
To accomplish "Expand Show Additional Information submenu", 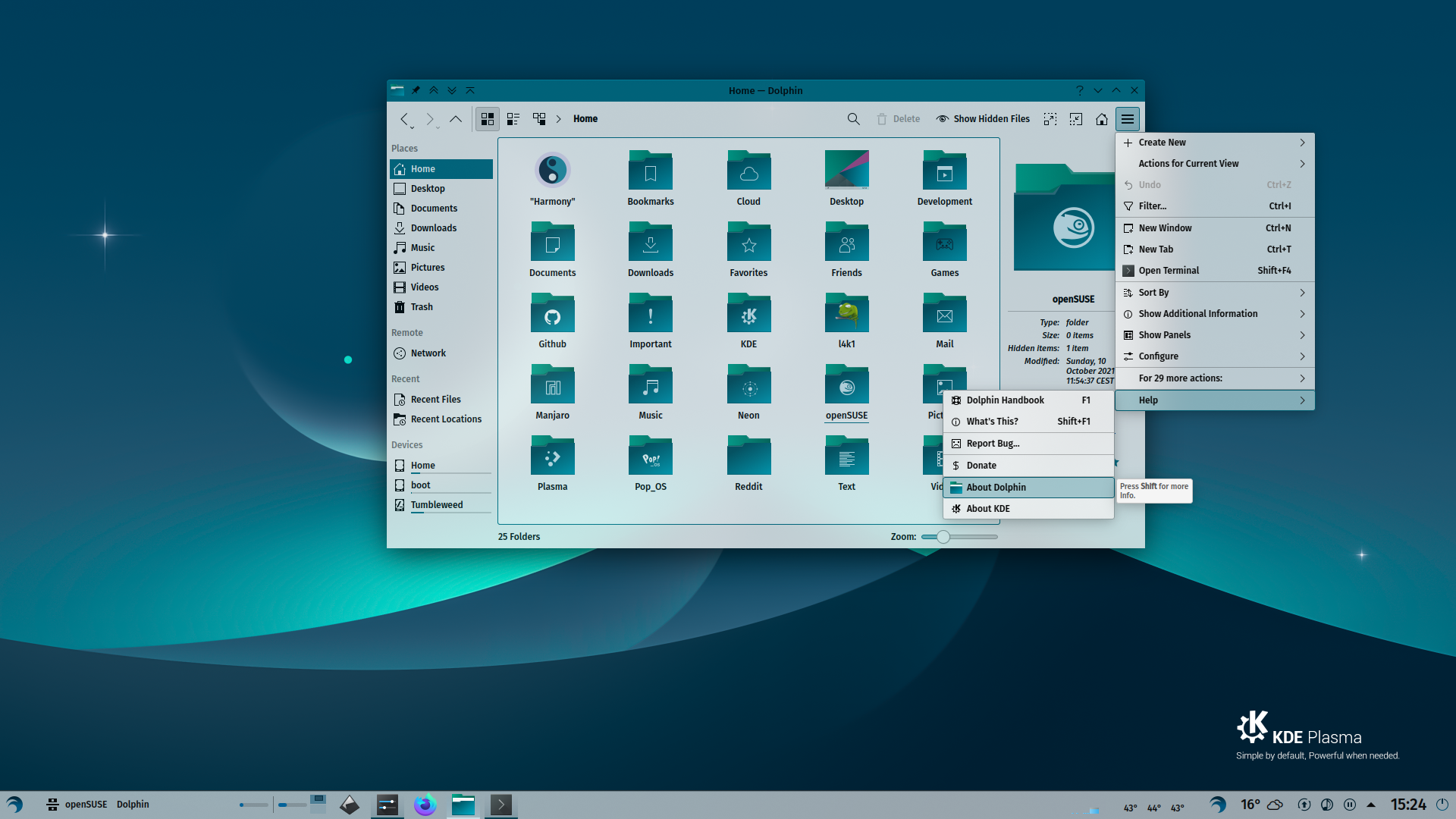I will tap(1215, 314).
